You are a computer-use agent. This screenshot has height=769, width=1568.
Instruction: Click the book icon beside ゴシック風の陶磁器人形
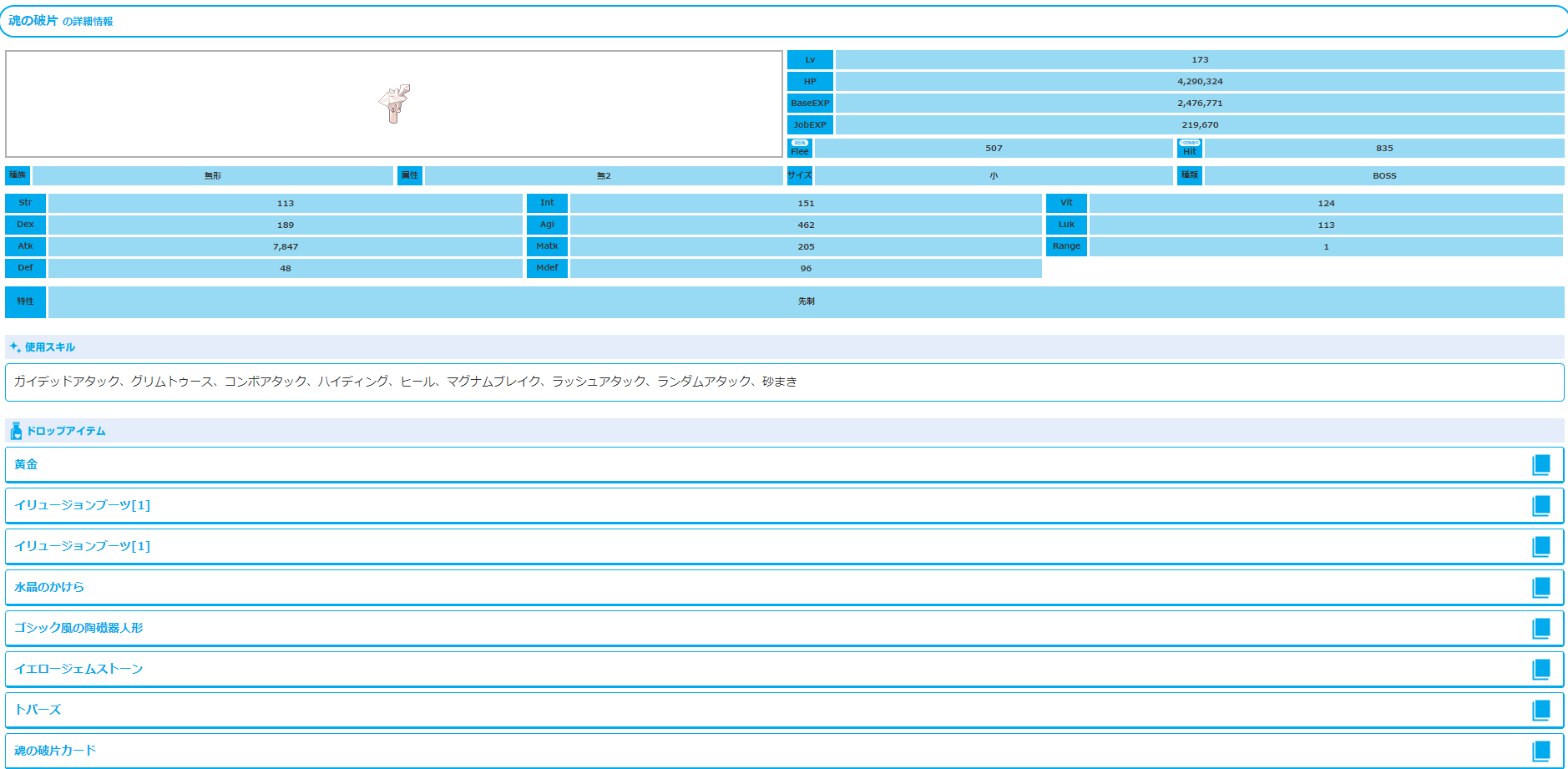[1541, 629]
